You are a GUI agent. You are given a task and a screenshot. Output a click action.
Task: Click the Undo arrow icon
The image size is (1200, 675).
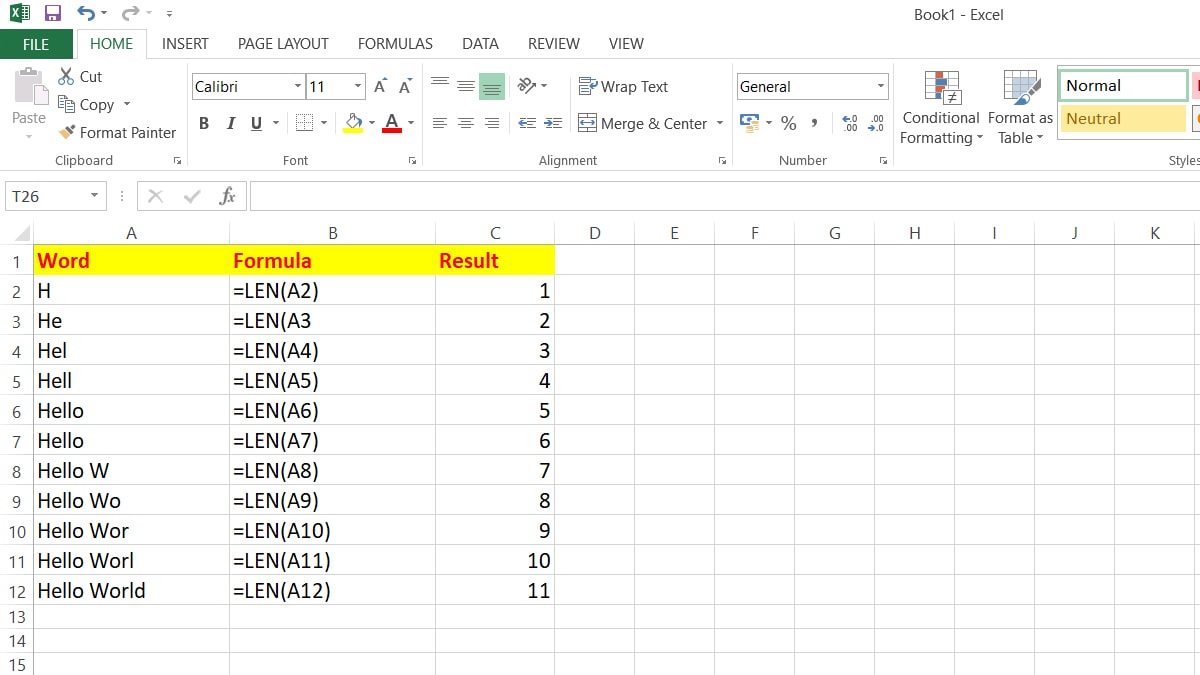click(x=86, y=14)
